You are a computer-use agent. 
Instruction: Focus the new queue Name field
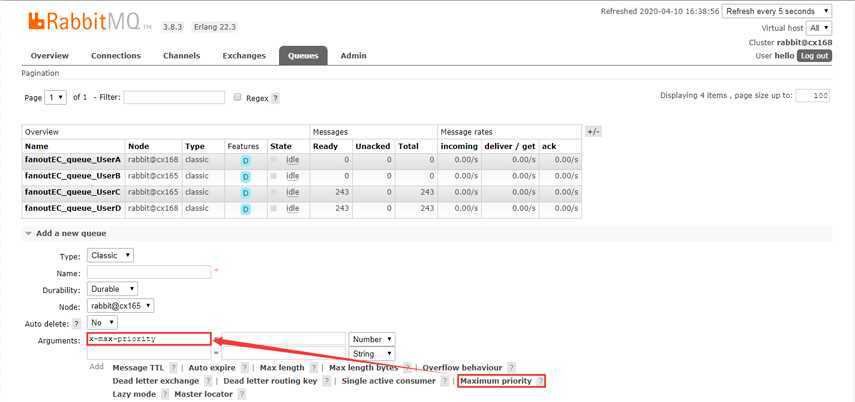149,272
